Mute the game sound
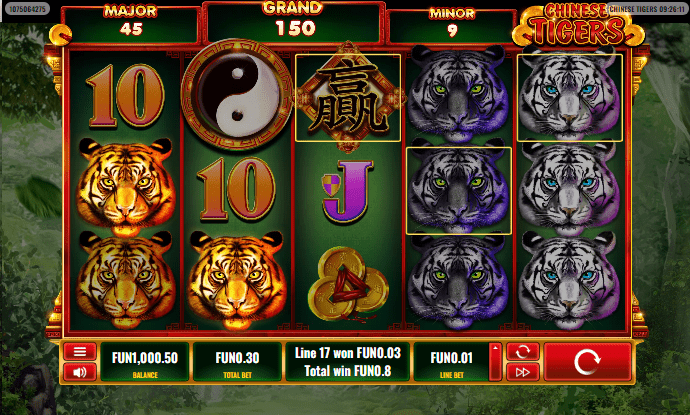This screenshot has width=690, height=415. click(x=80, y=372)
